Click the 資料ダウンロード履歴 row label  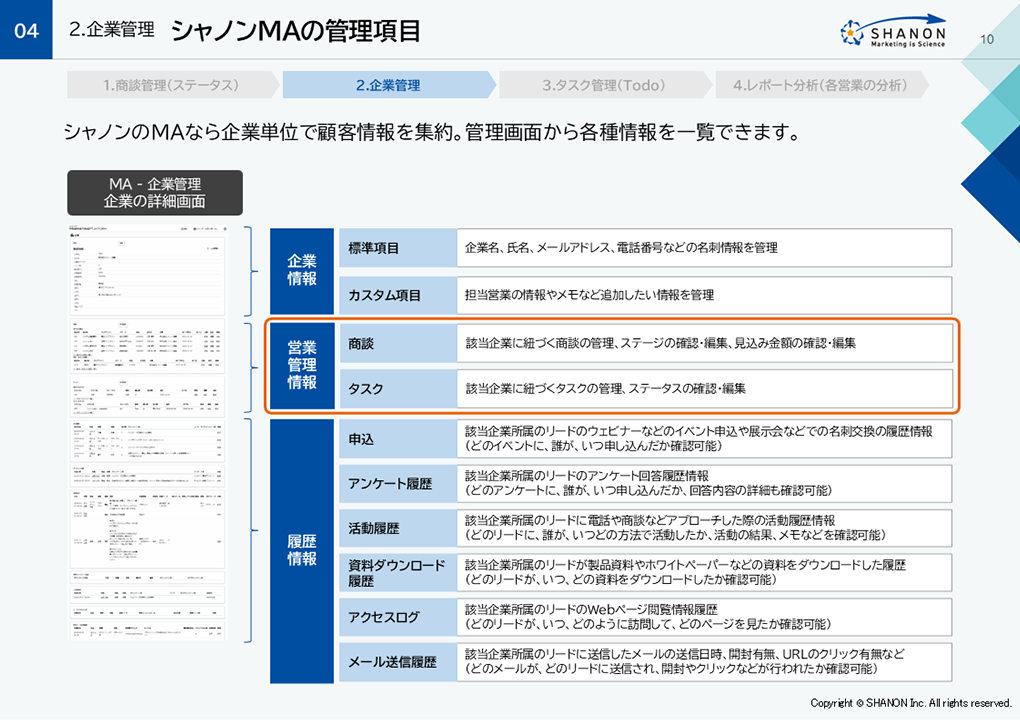[397, 573]
